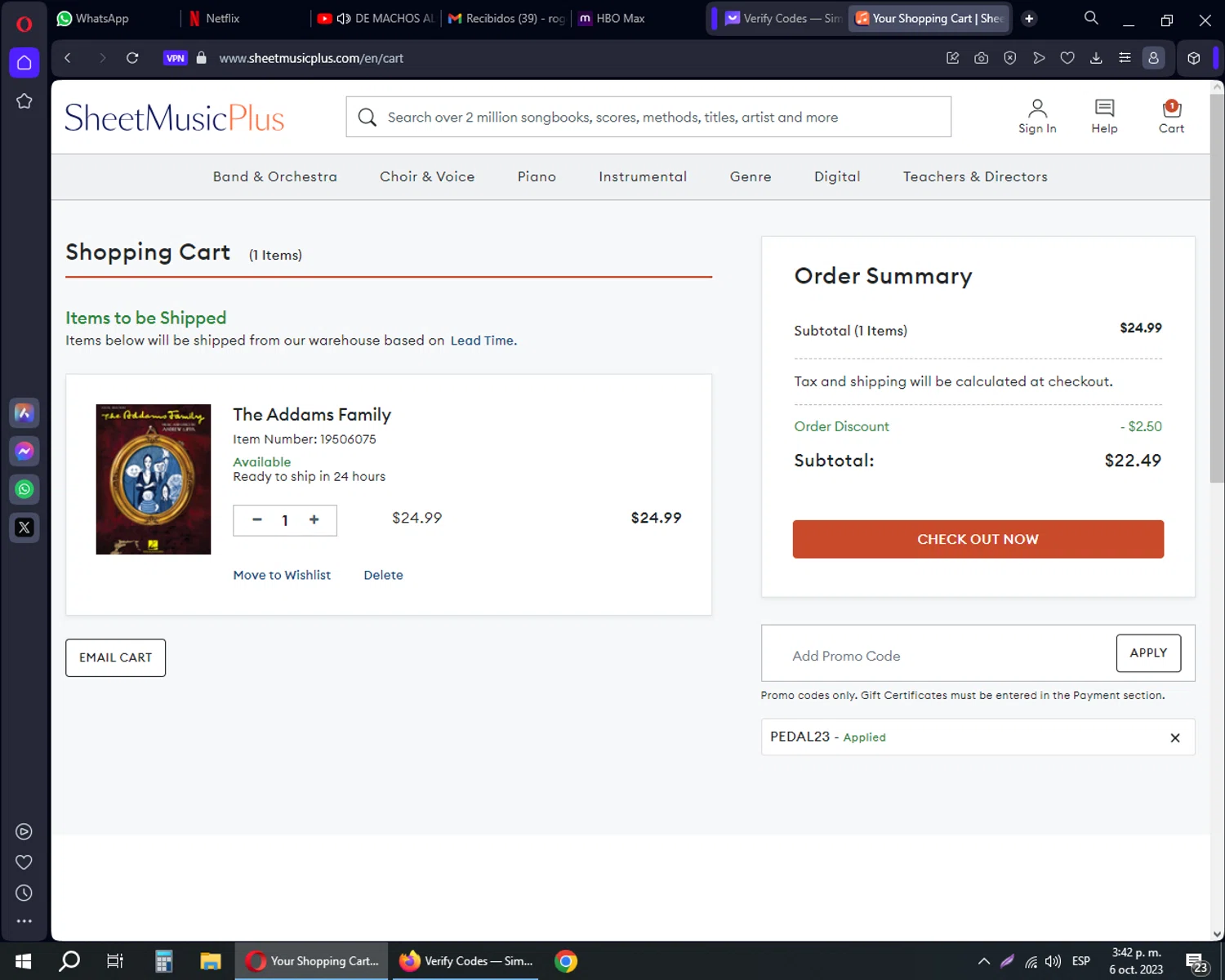Open the browser profile icon
The height and width of the screenshot is (980, 1225).
(x=1153, y=58)
